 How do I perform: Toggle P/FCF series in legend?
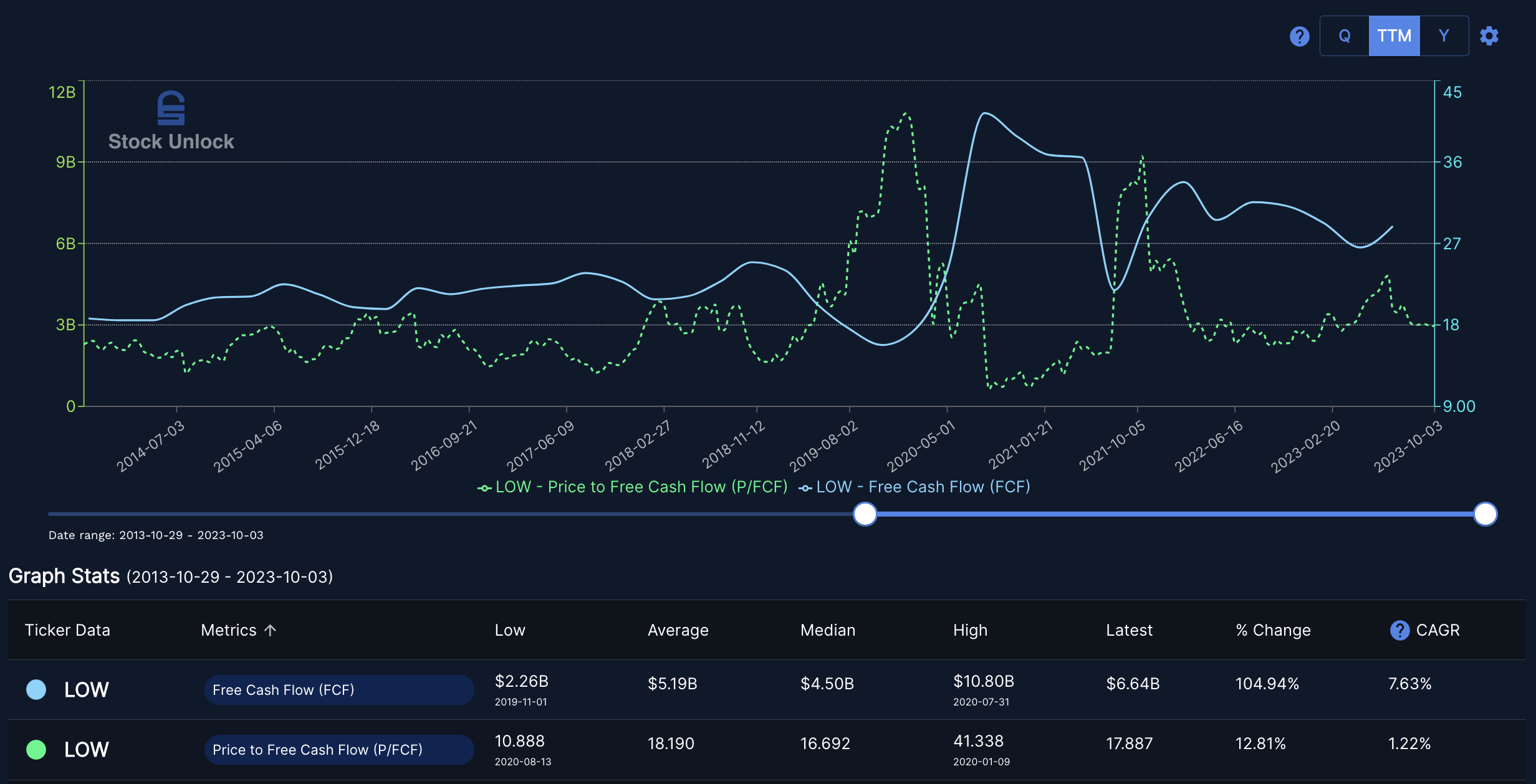632,487
